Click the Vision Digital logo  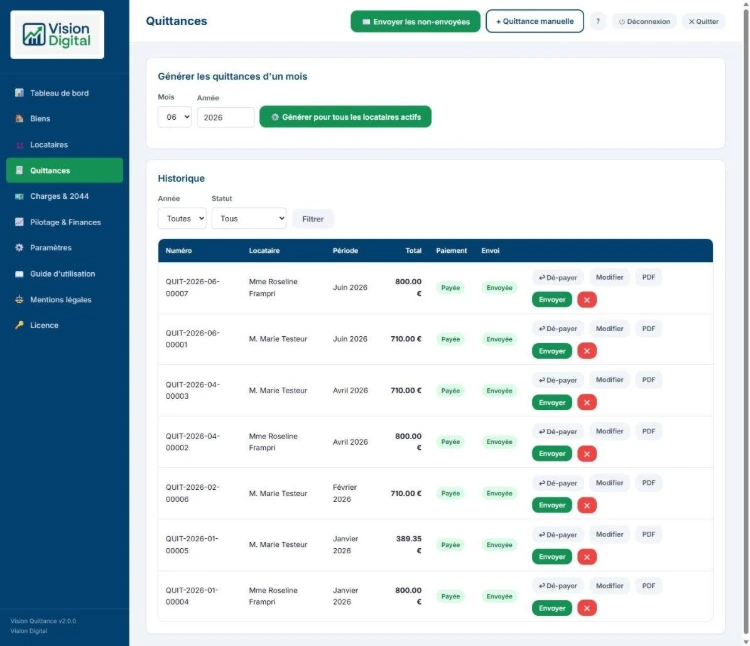57,35
